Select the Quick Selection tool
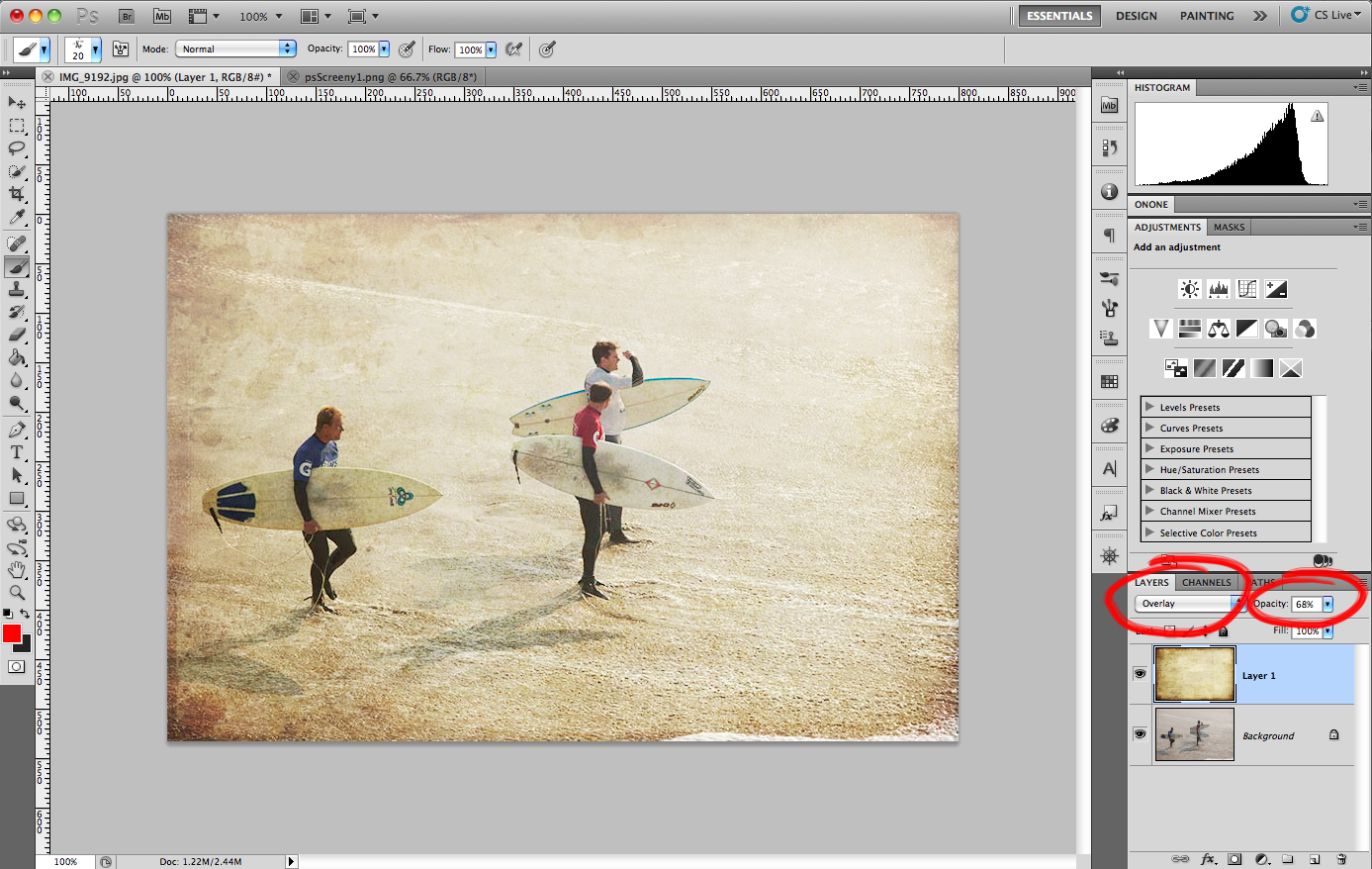Image resolution: width=1372 pixels, height=869 pixels. click(x=17, y=171)
